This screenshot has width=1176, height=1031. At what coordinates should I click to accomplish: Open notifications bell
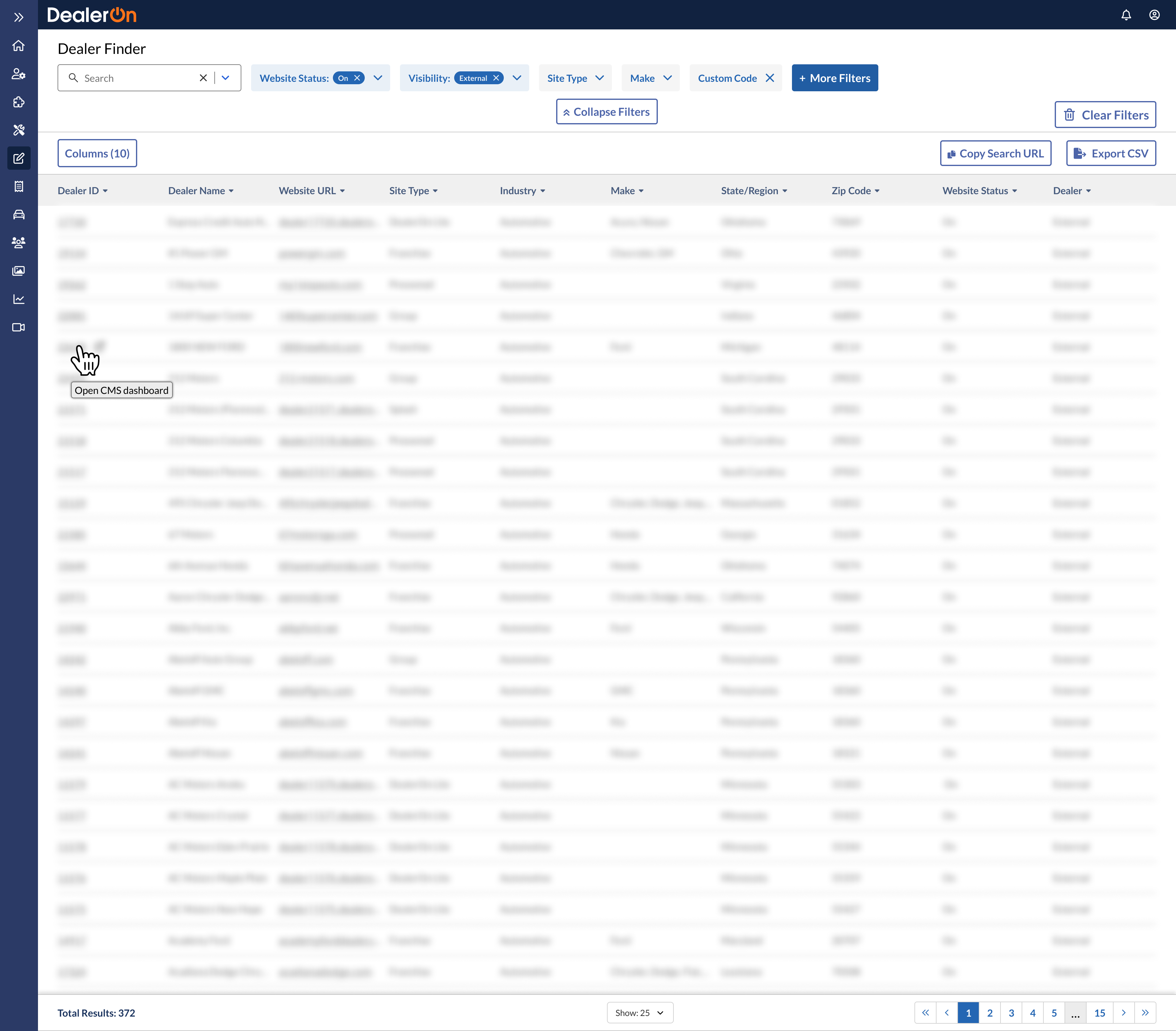[x=1126, y=15]
